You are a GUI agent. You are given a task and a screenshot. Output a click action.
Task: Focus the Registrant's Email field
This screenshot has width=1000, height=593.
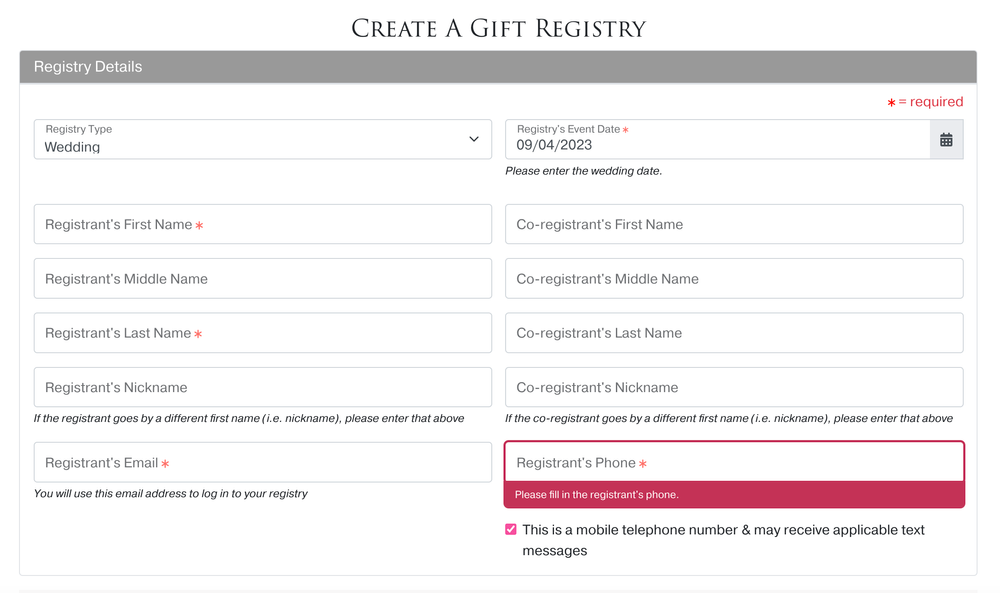tap(262, 462)
